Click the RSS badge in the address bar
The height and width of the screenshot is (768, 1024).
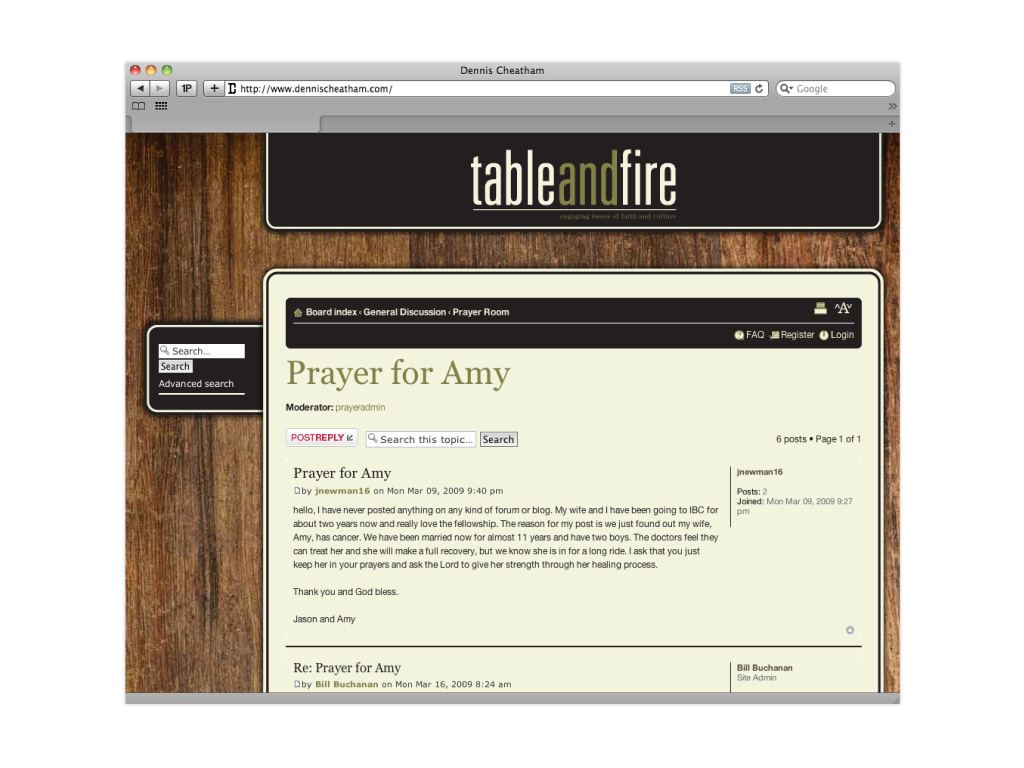pyautogui.click(x=740, y=89)
